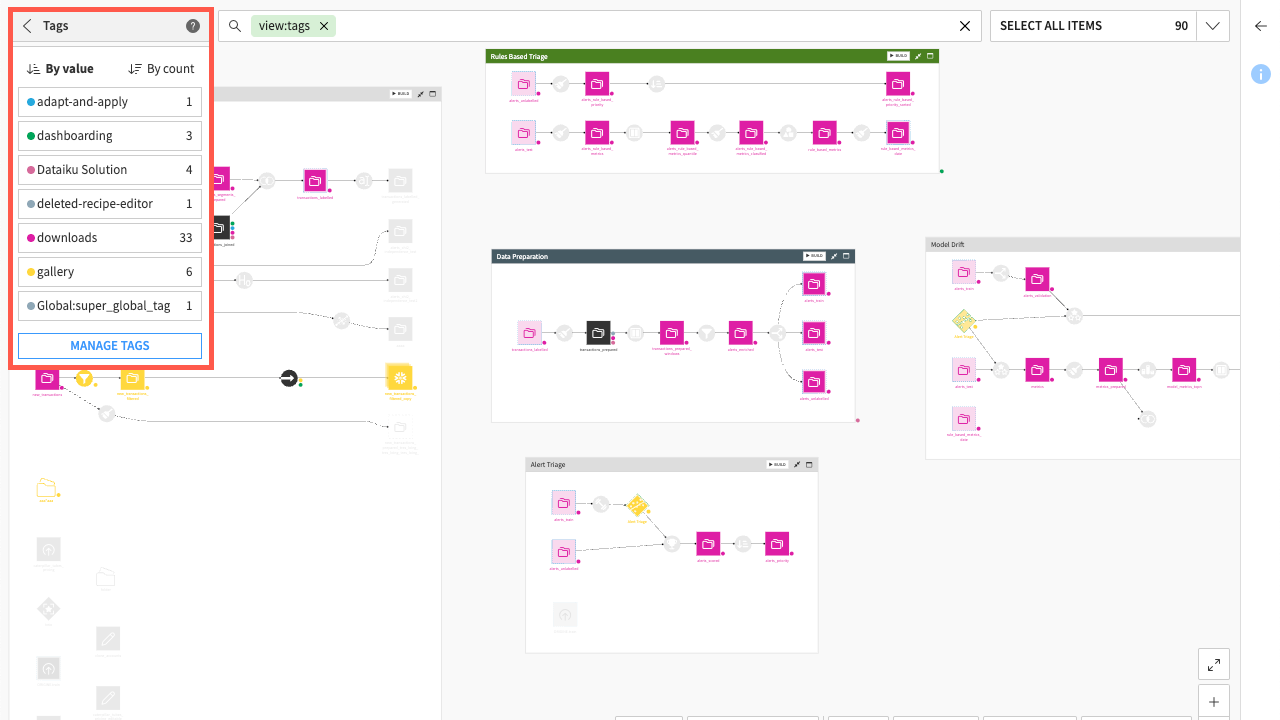Open the select items dropdown arrow
Viewport: 1280px width, 720px height.
coord(1213,26)
